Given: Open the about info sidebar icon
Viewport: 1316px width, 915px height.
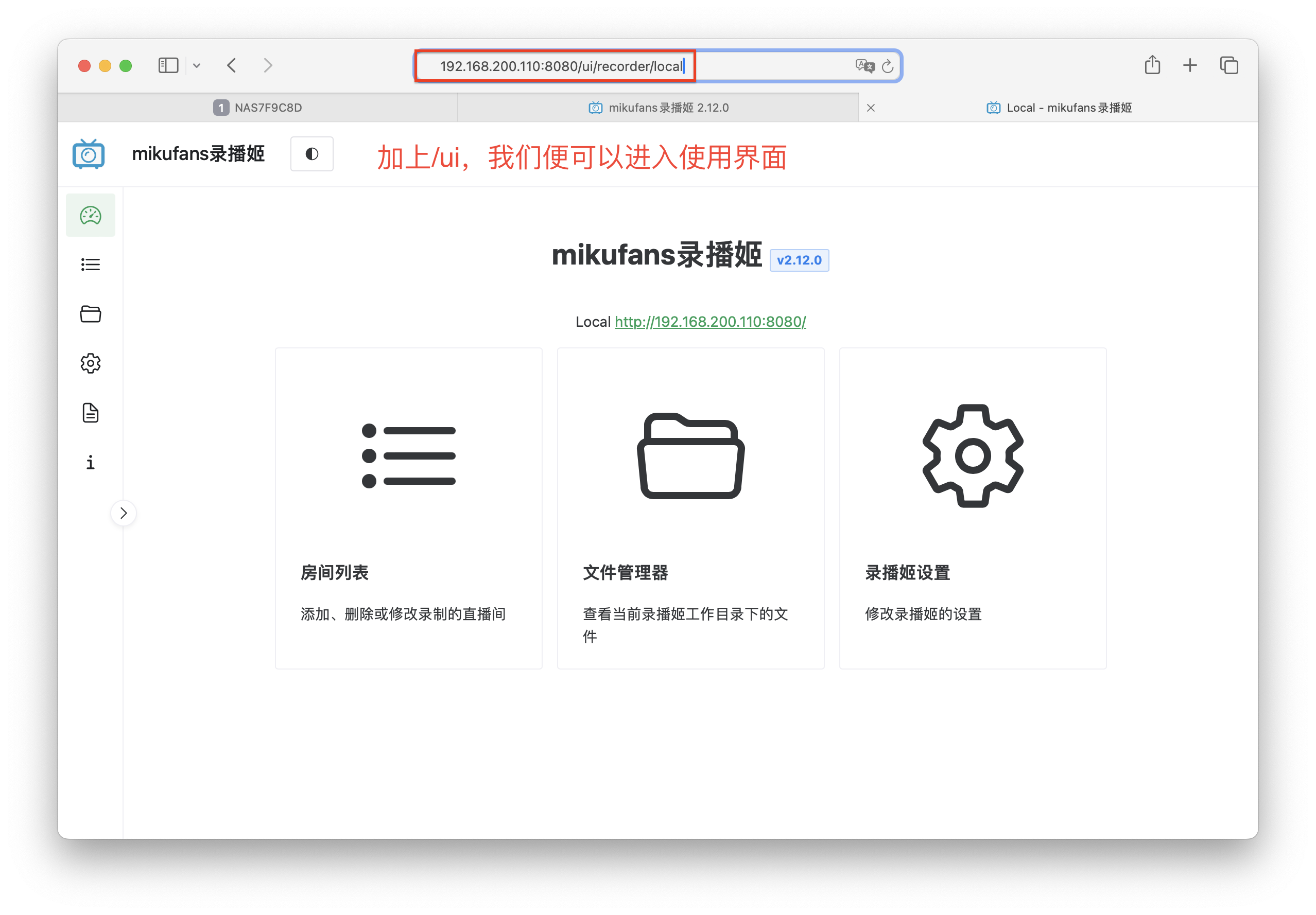Looking at the screenshot, I should (x=91, y=462).
